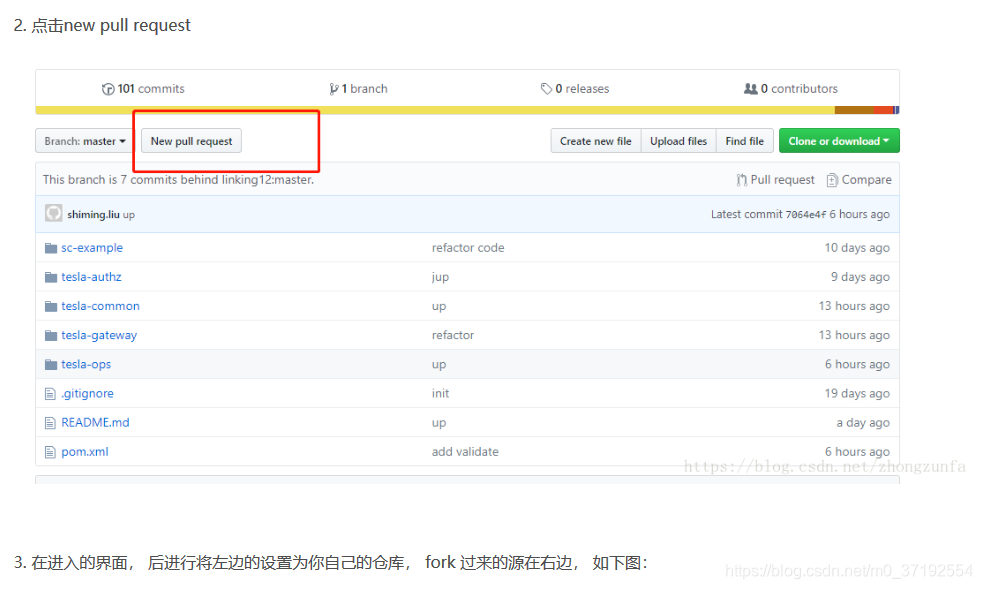Open the tesla-ops folder link
Image resolution: width=982 pixels, height=589 pixels.
86,365
